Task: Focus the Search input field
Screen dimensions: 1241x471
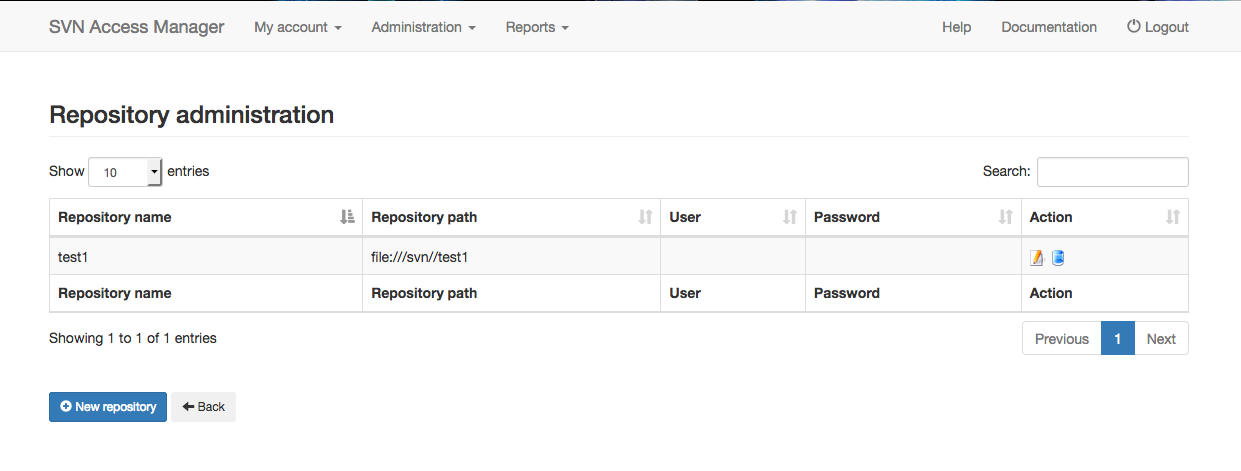Action: 1112,172
